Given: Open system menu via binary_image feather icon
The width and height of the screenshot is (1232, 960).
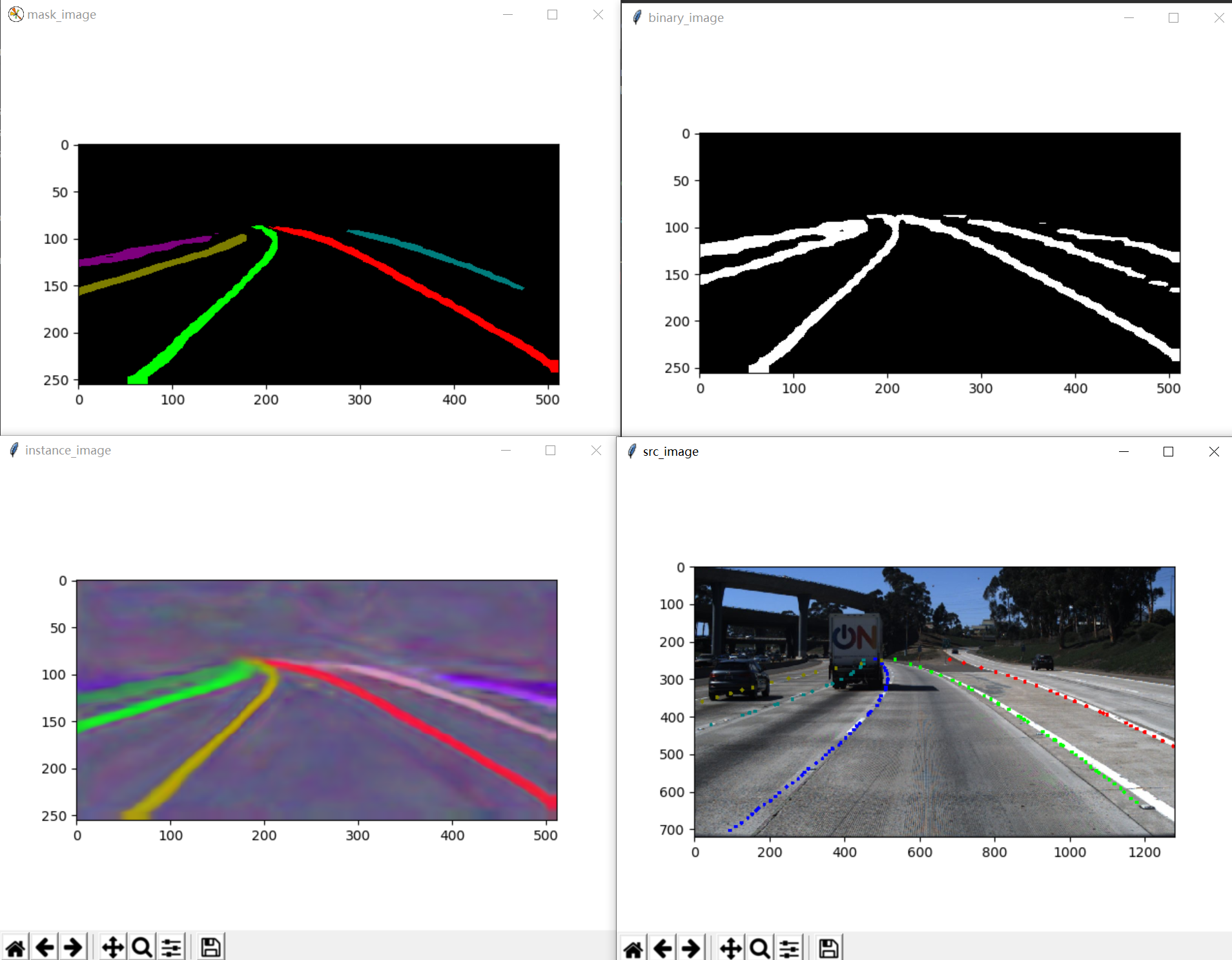Looking at the screenshot, I should tap(637, 17).
